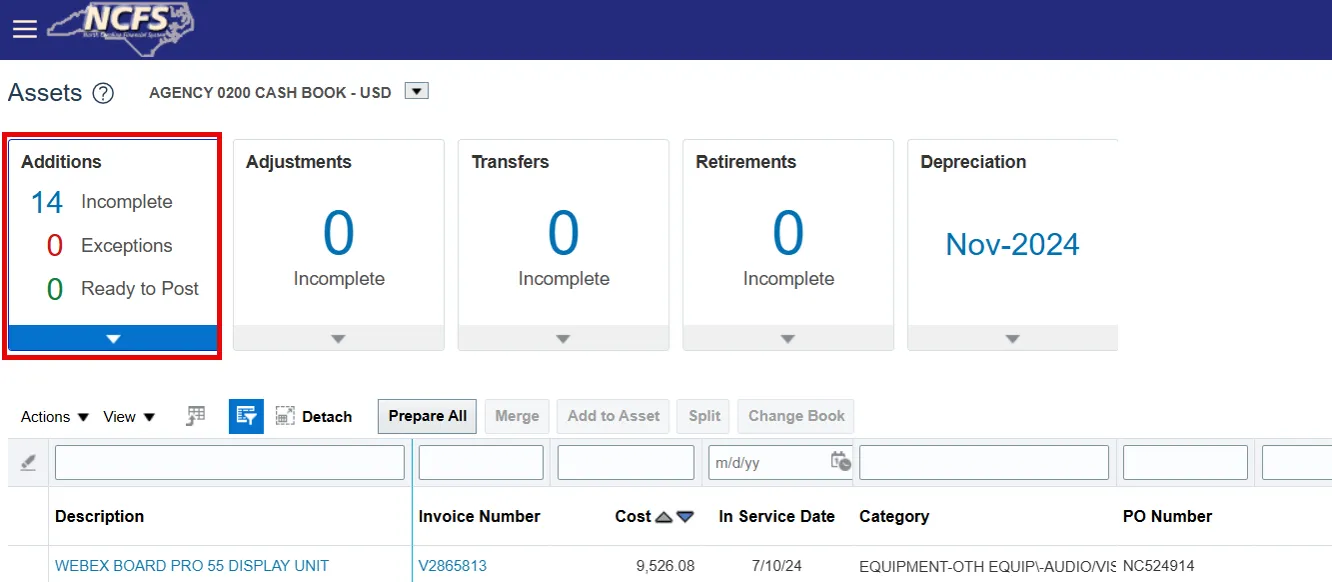
Task: Focus the PO Number filter field
Action: click(x=1185, y=463)
